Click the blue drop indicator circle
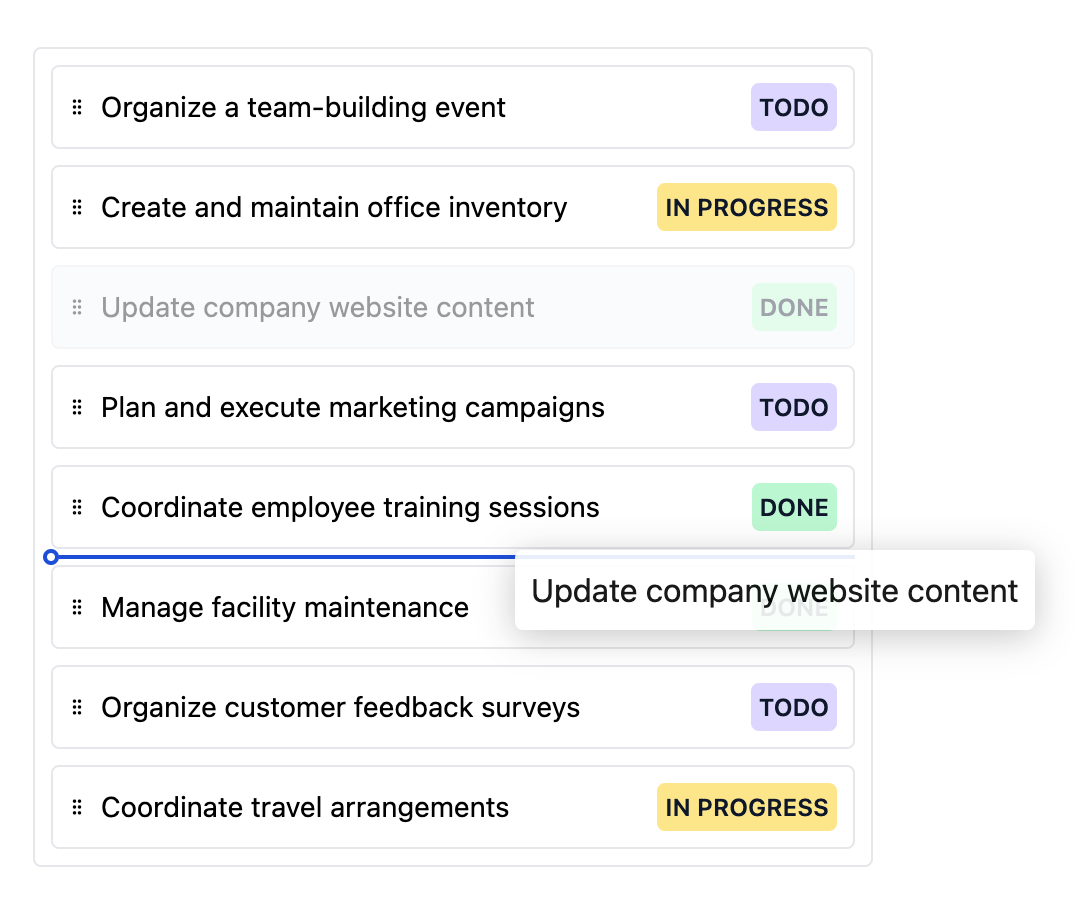 51,557
